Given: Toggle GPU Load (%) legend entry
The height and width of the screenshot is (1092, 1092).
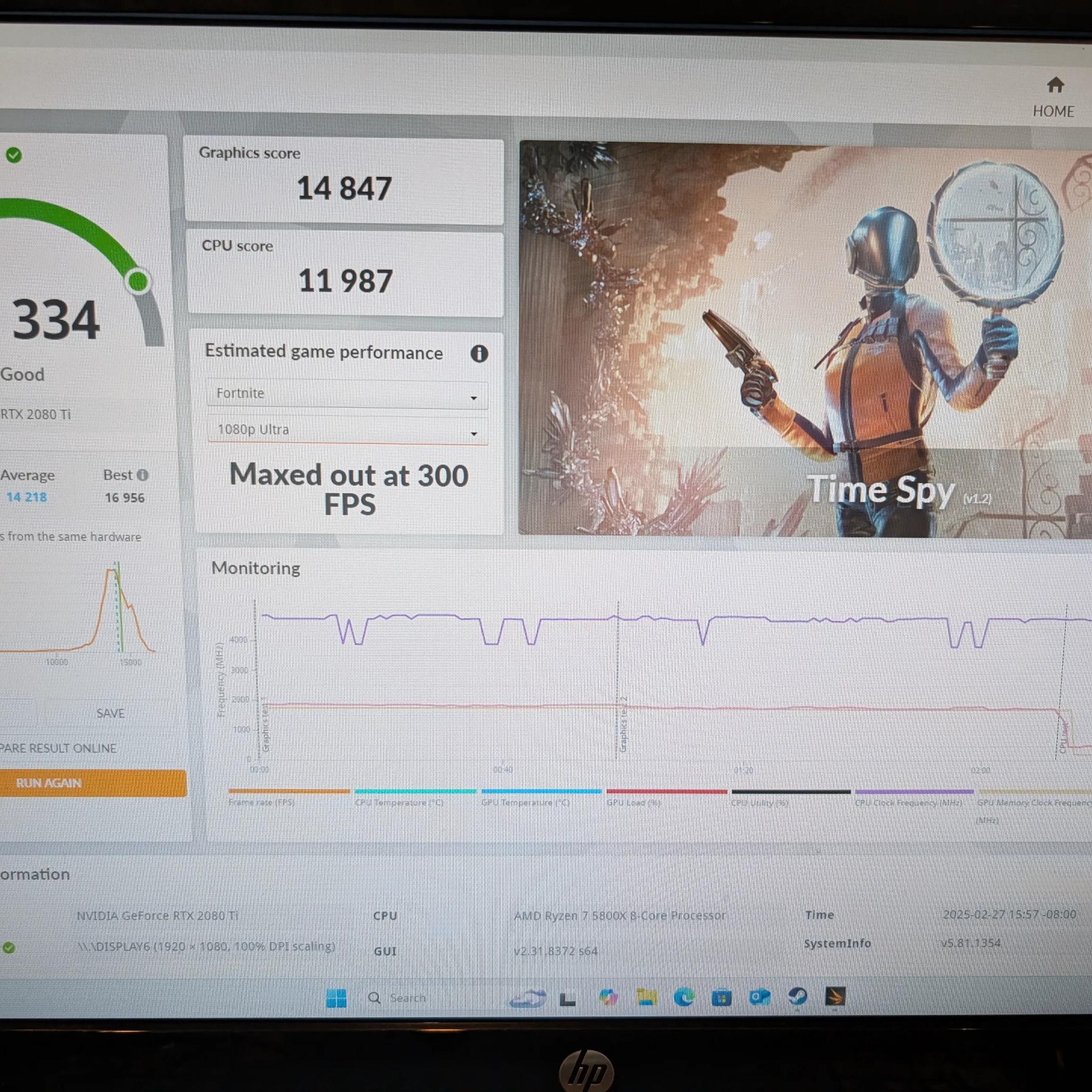Looking at the screenshot, I should (x=667, y=798).
